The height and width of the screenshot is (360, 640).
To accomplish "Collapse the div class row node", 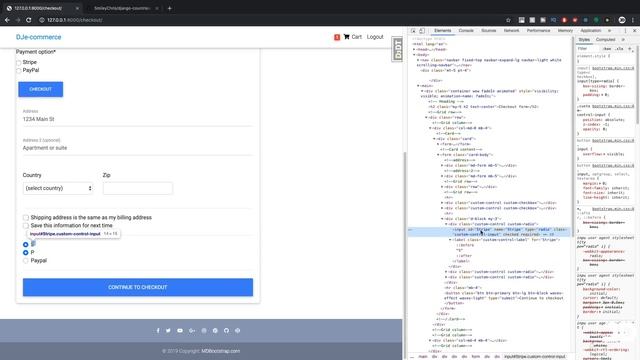I will coord(427,118).
